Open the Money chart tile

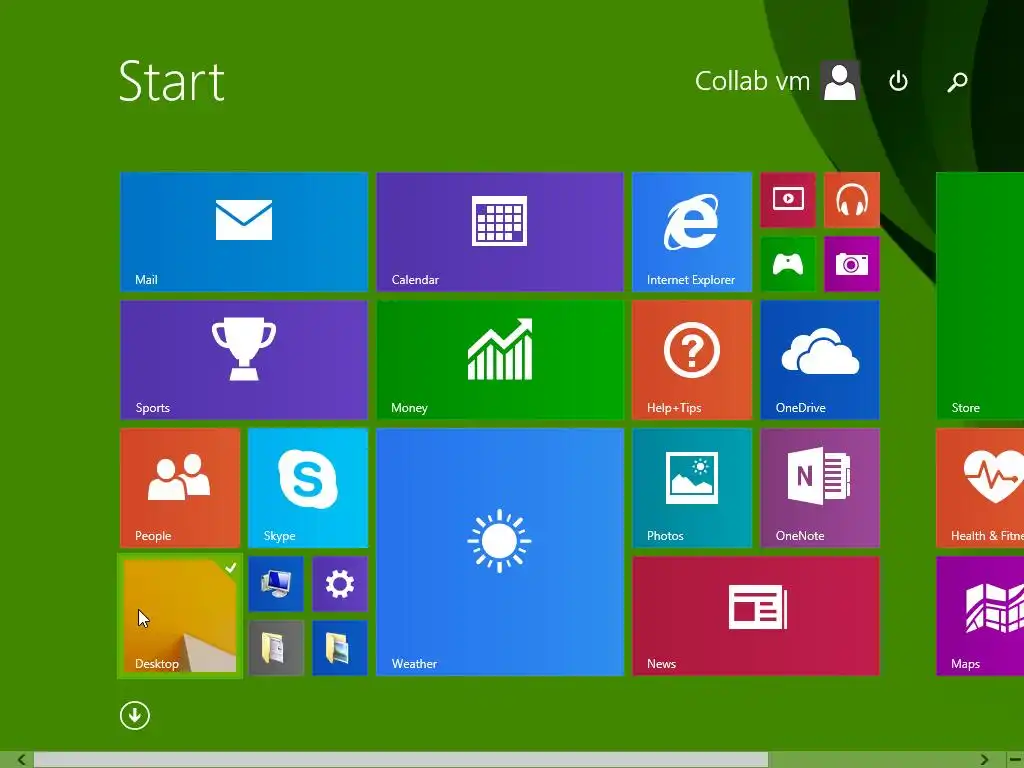point(500,359)
